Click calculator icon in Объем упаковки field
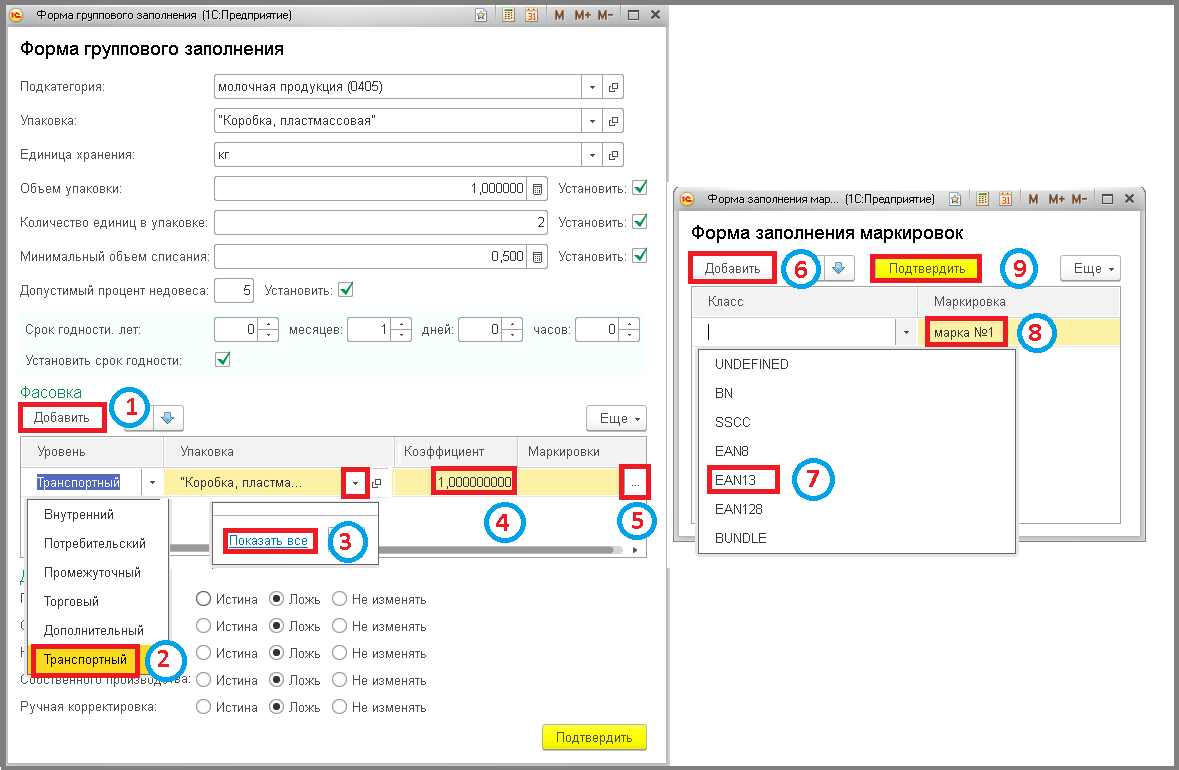1179x770 pixels. (537, 189)
